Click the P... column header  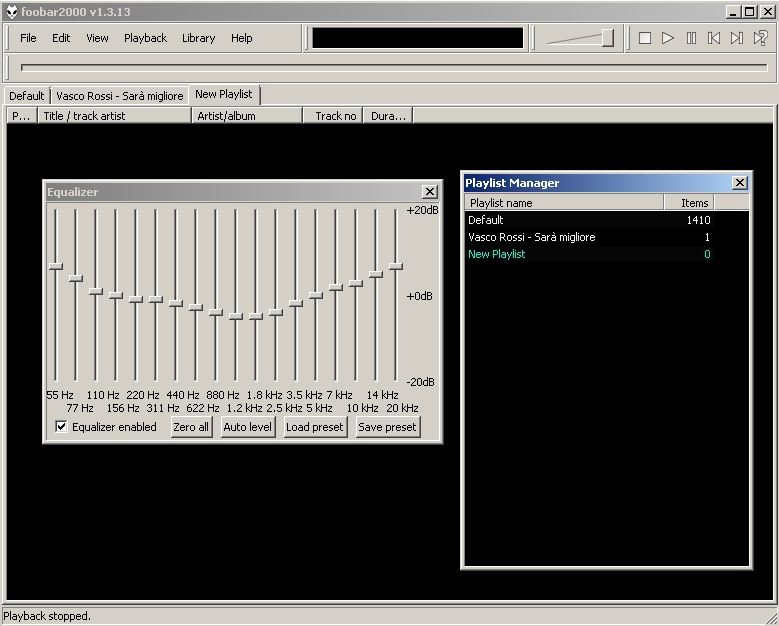click(21, 116)
